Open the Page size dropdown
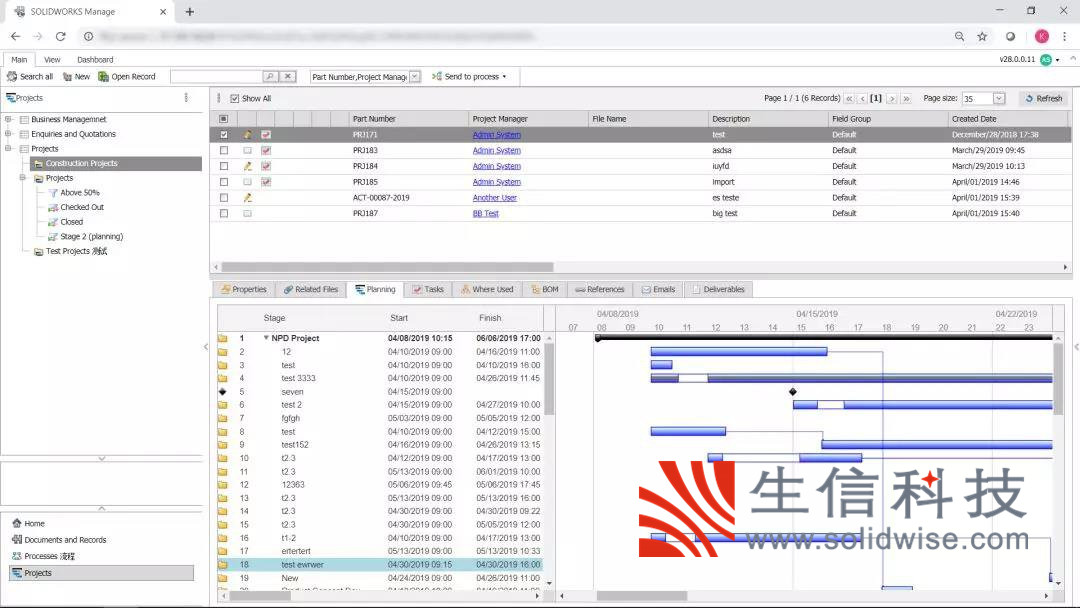This screenshot has height=608, width=1080. pos(999,98)
